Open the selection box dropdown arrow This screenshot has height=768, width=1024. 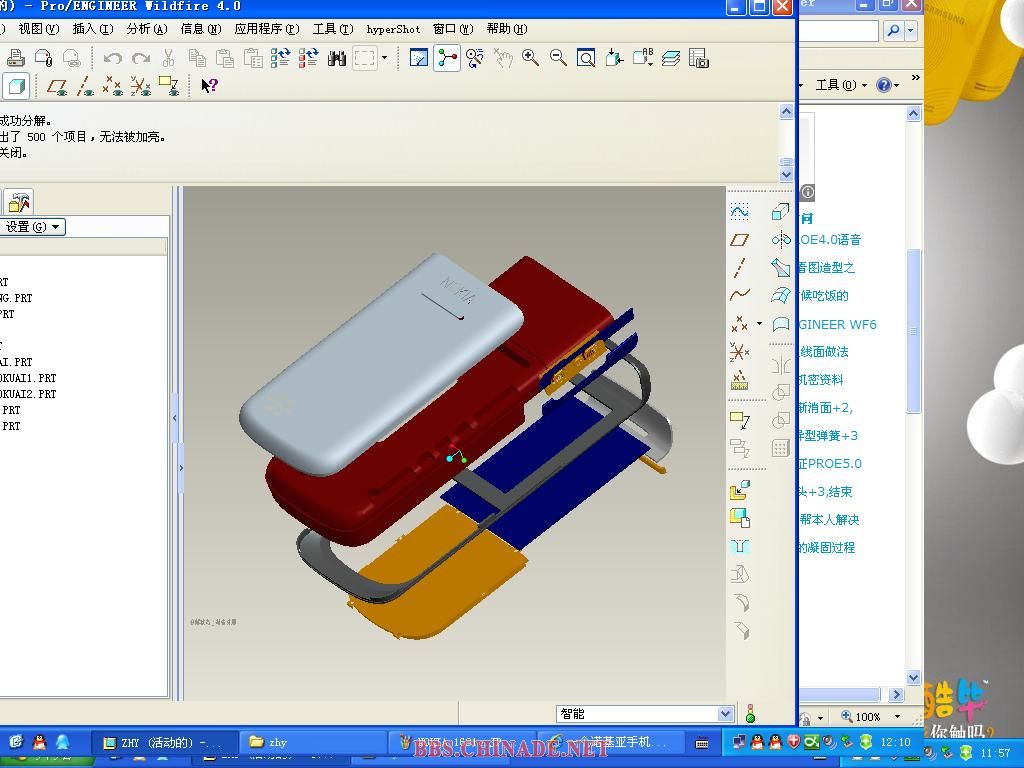point(384,58)
